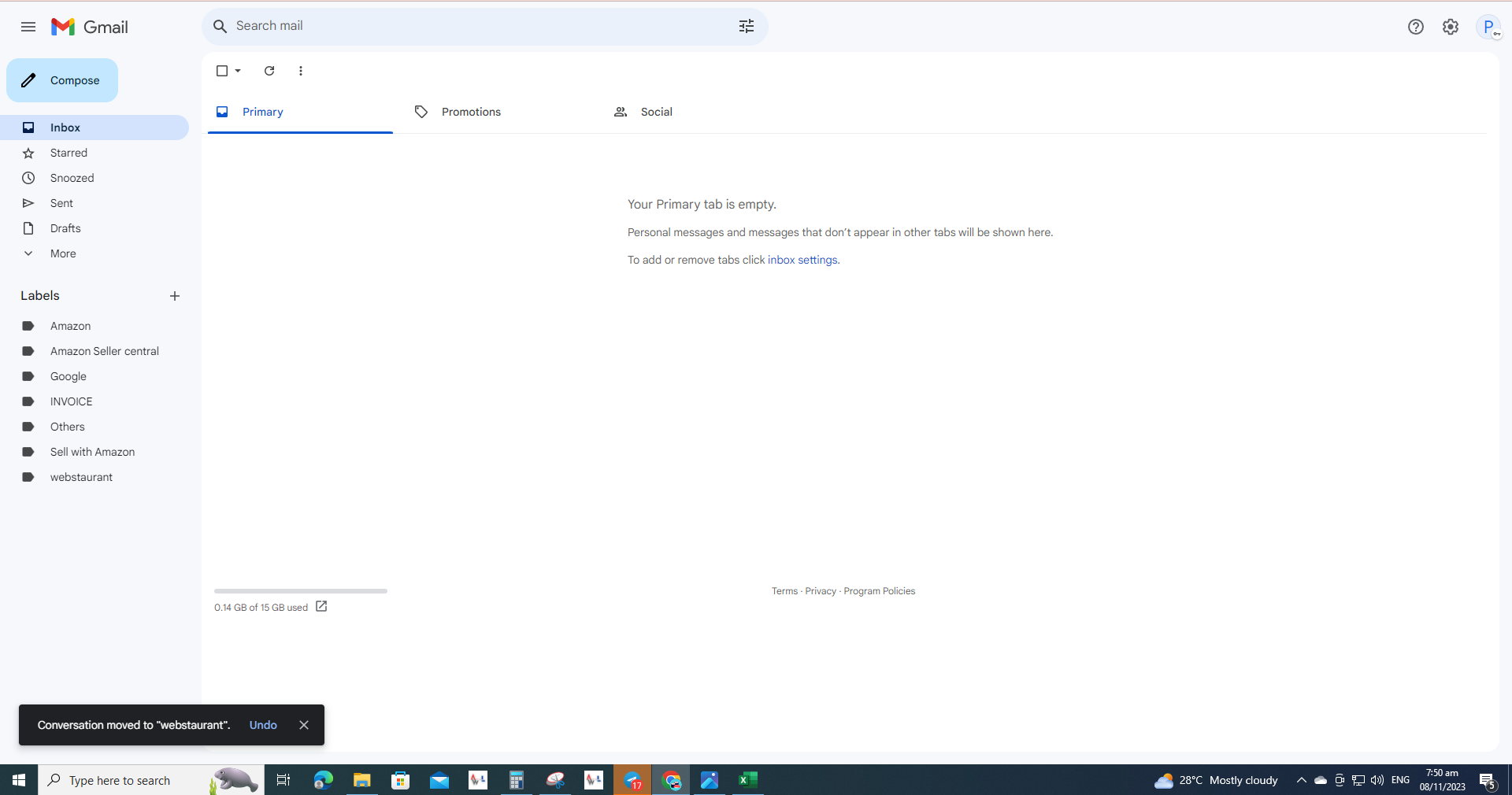Open the Amazon Seller central label
Viewport: 1512px width, 795px height.
[94, 351]
